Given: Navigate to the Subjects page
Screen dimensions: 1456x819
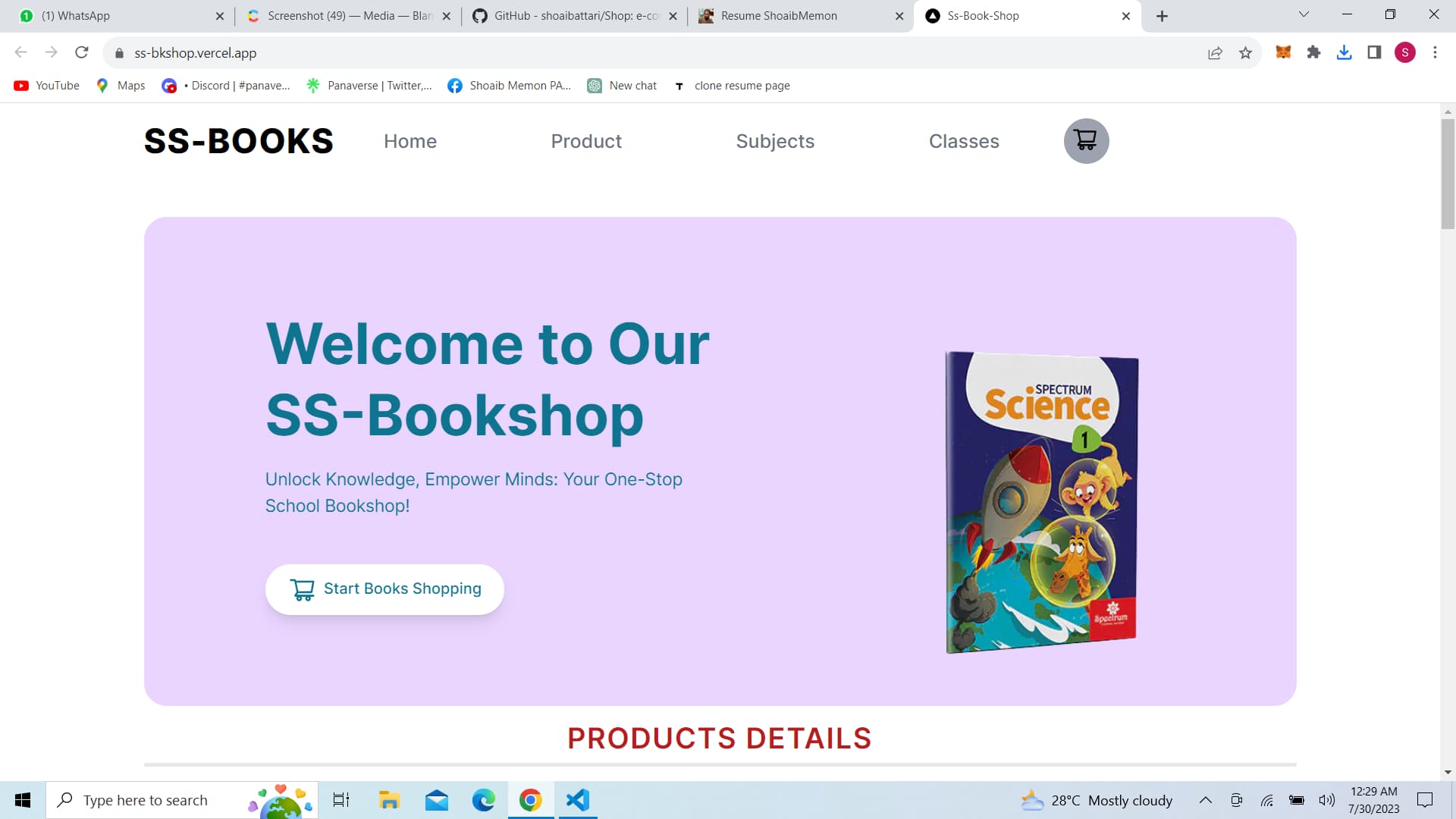Looking at the screenshot, I should point(775,141).
